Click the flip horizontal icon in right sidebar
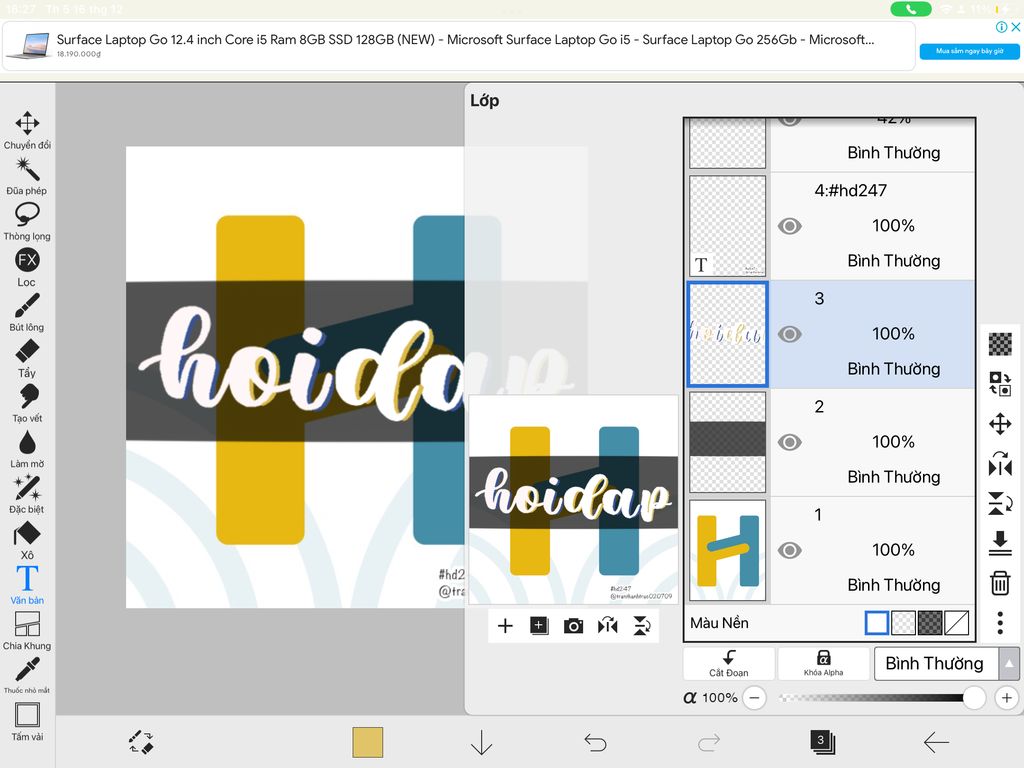The height and width of the screenshot is (768, 1024). 1000,464
